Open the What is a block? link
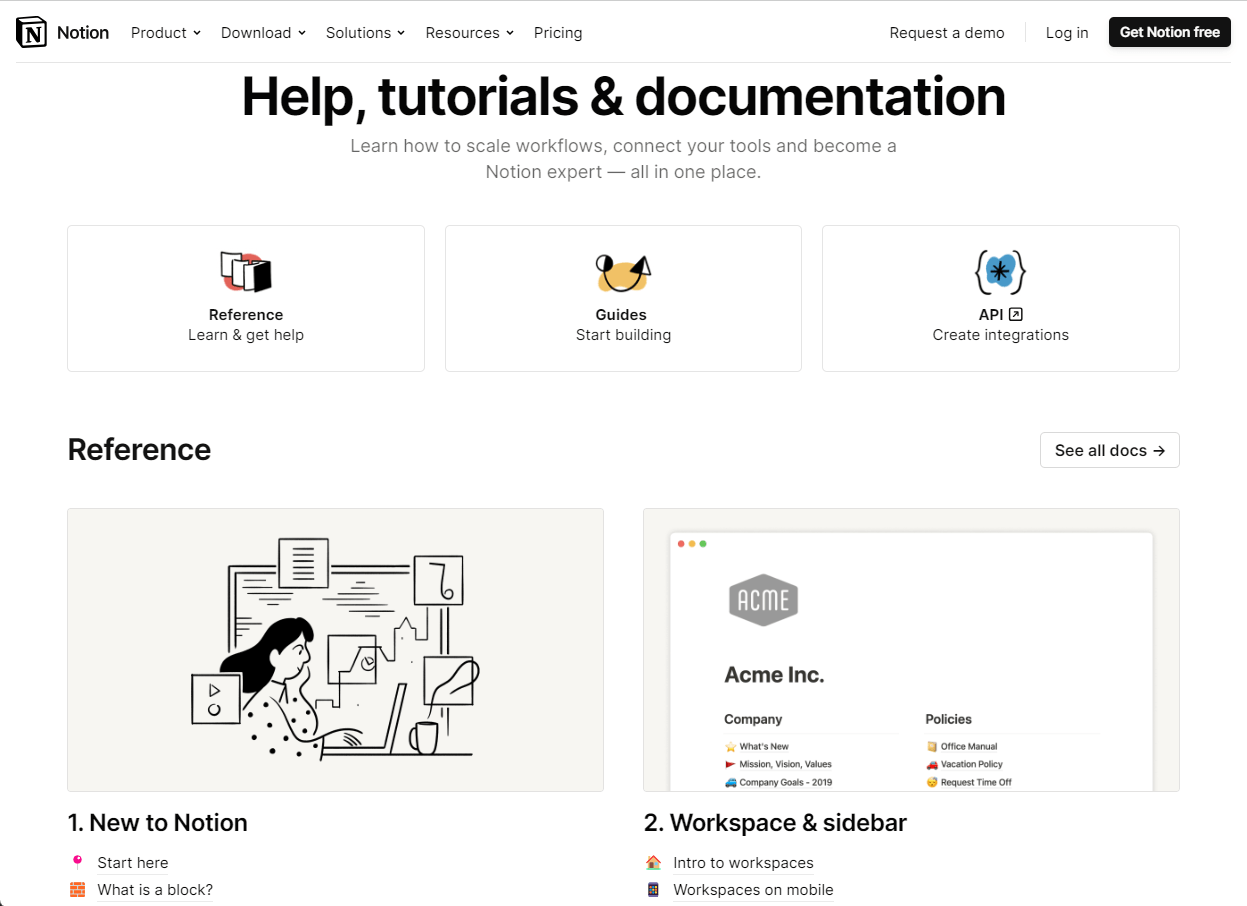1247x906 pixels. pyautogui.click(x=155, y=889)
